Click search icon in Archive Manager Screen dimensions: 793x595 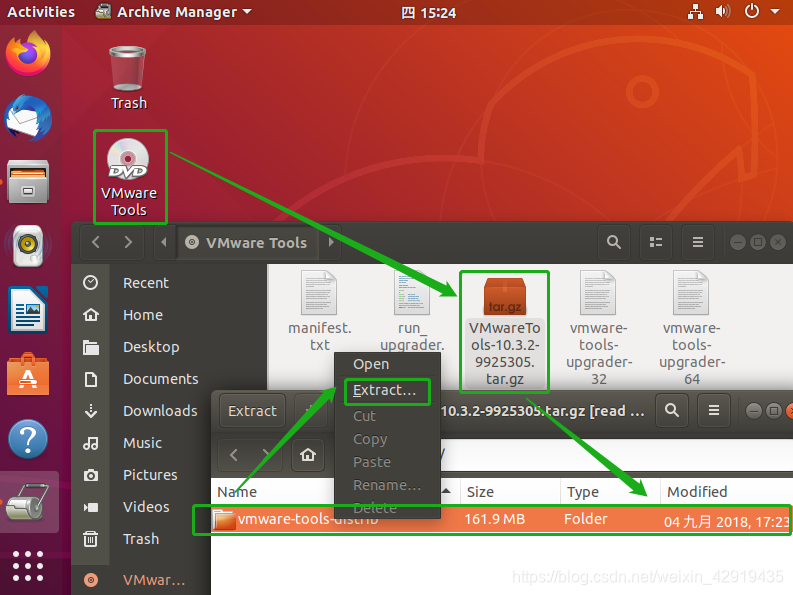(672, 410)
